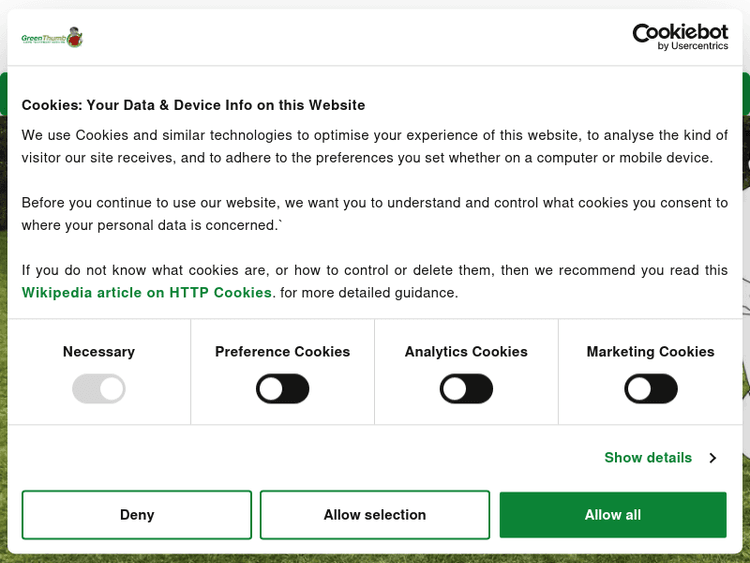
Task: Click the Allow selection button
Action: tap(375, 515)
